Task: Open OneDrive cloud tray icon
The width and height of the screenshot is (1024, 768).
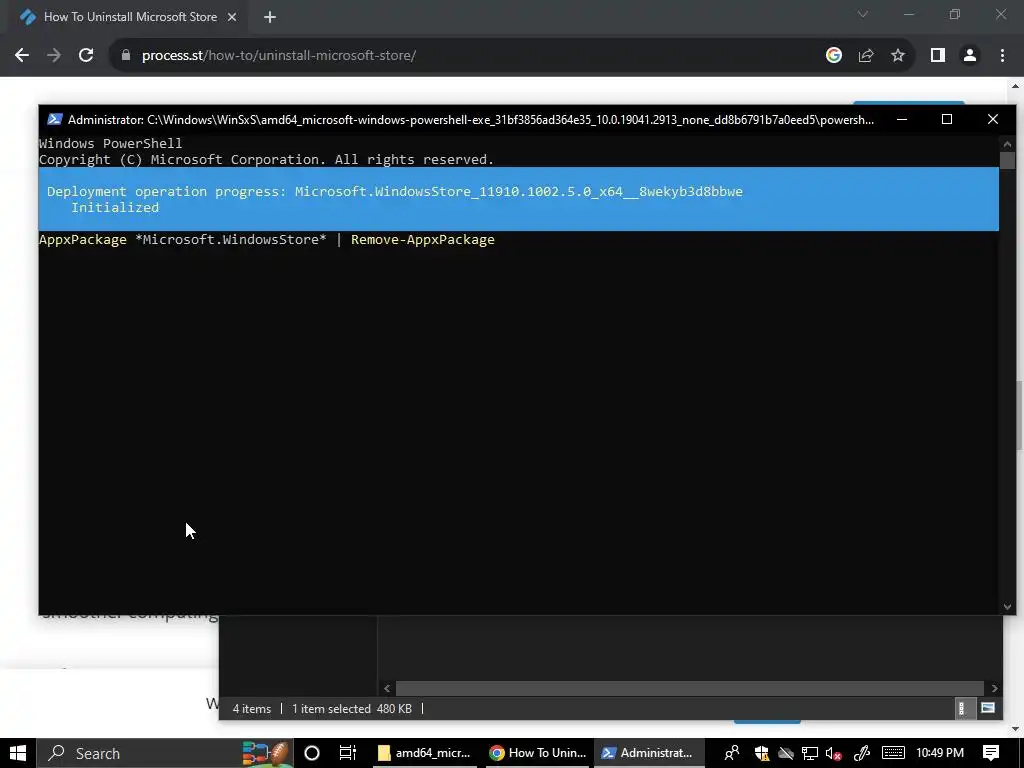Action: tap(786, 753)
